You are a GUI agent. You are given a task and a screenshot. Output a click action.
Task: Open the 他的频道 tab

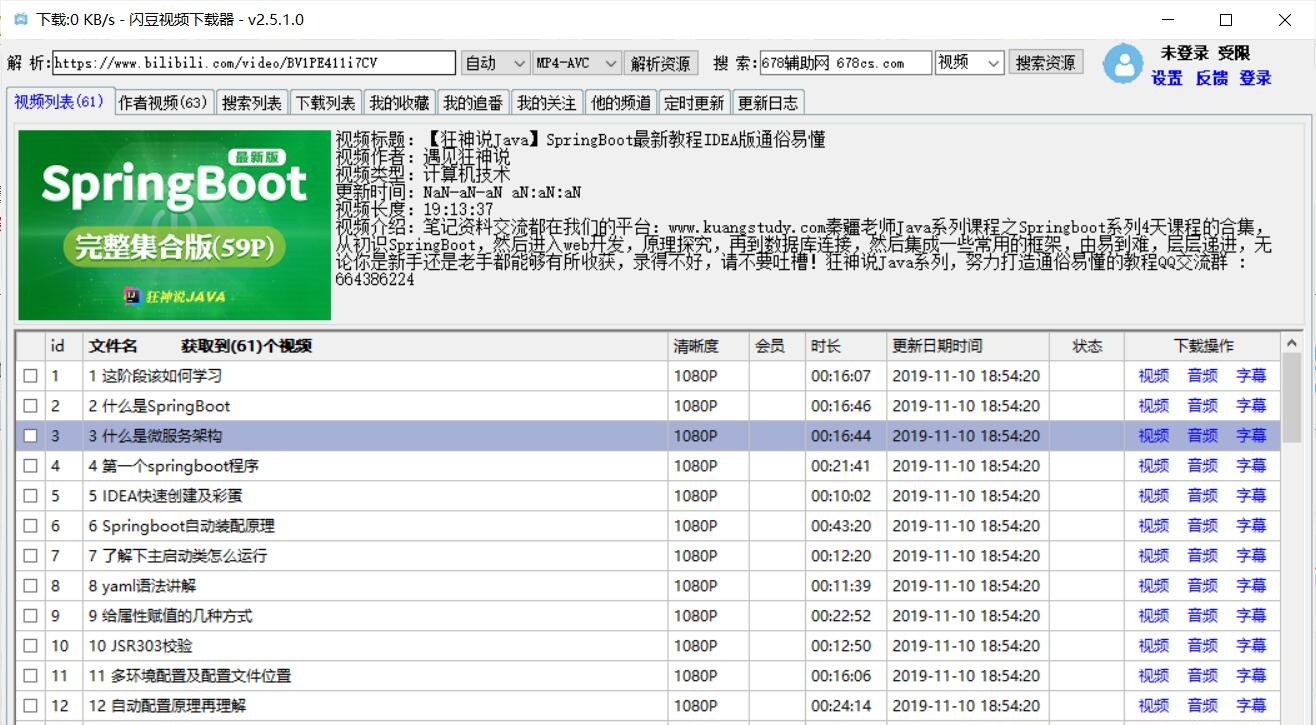(621, 102)
